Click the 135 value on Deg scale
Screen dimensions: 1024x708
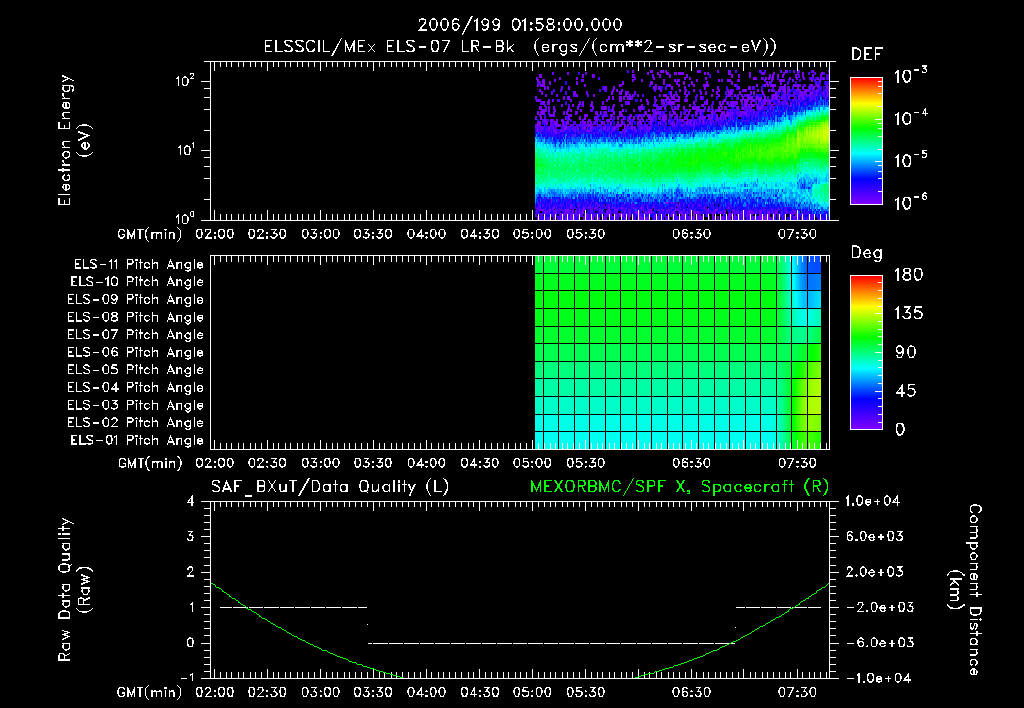coord(908,314)
